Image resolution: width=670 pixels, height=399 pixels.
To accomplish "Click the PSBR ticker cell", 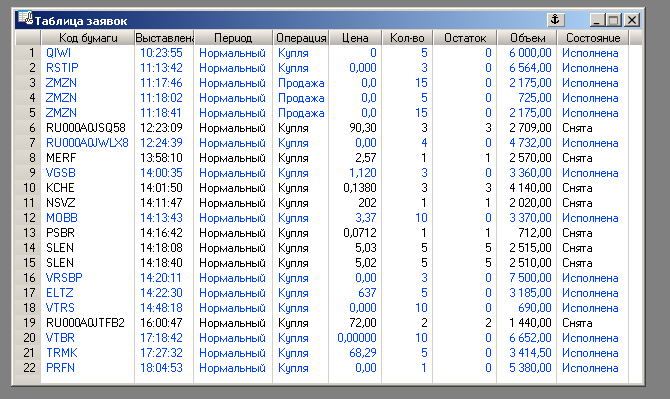I will 60,233.
